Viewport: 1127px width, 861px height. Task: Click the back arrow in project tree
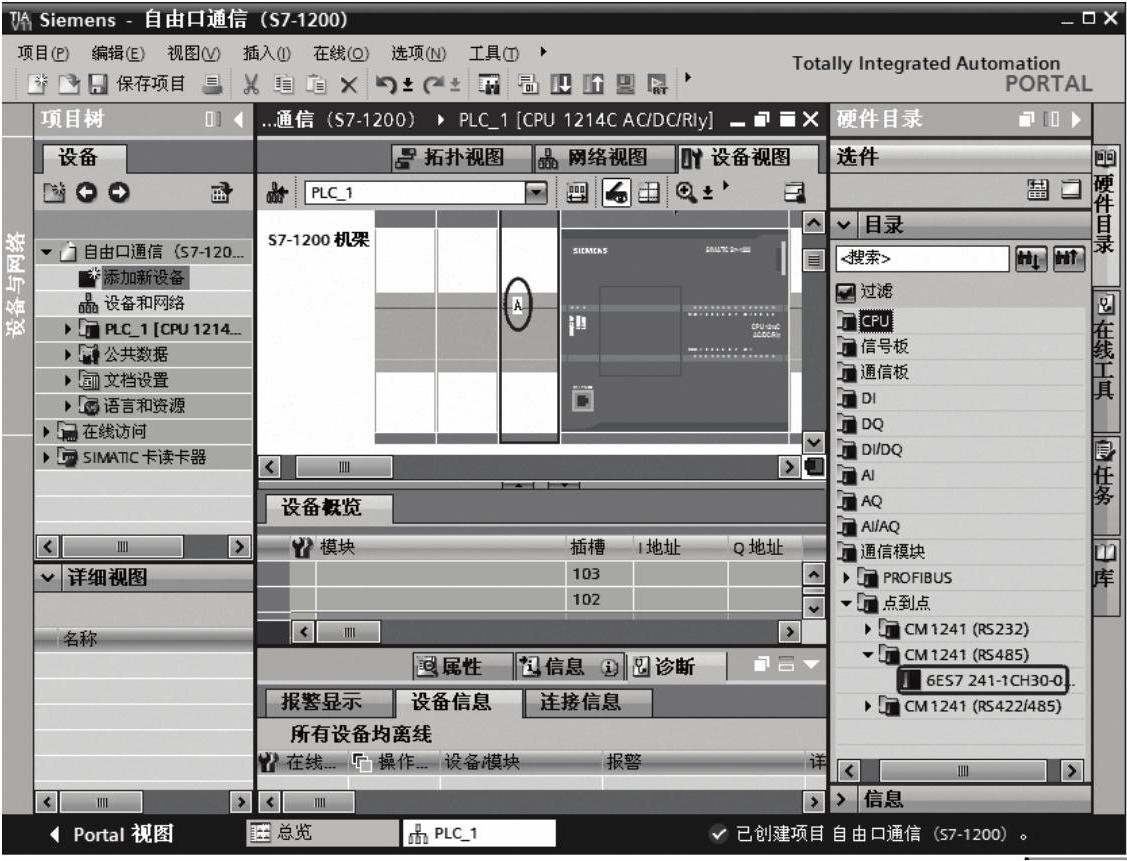tap(86, 192)
